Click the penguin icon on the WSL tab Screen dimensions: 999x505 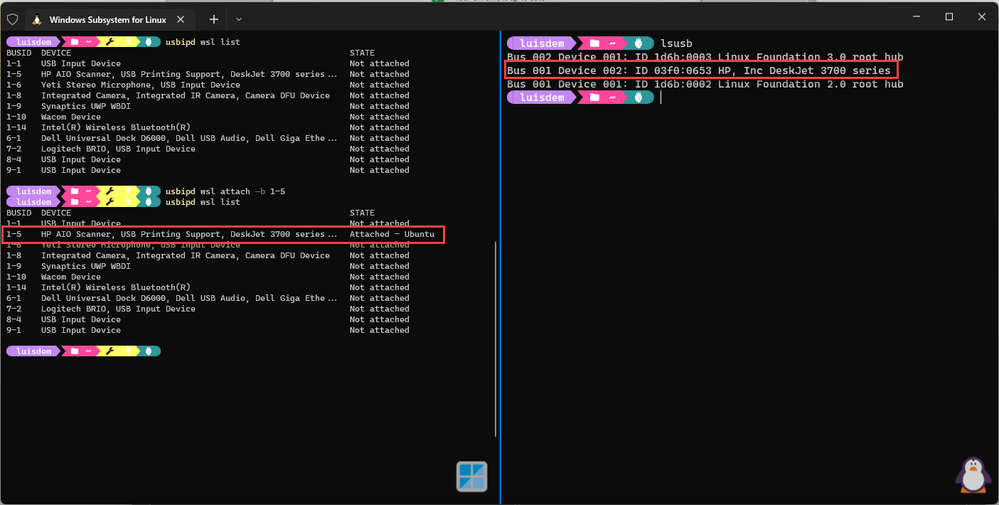tap(37, 20)
